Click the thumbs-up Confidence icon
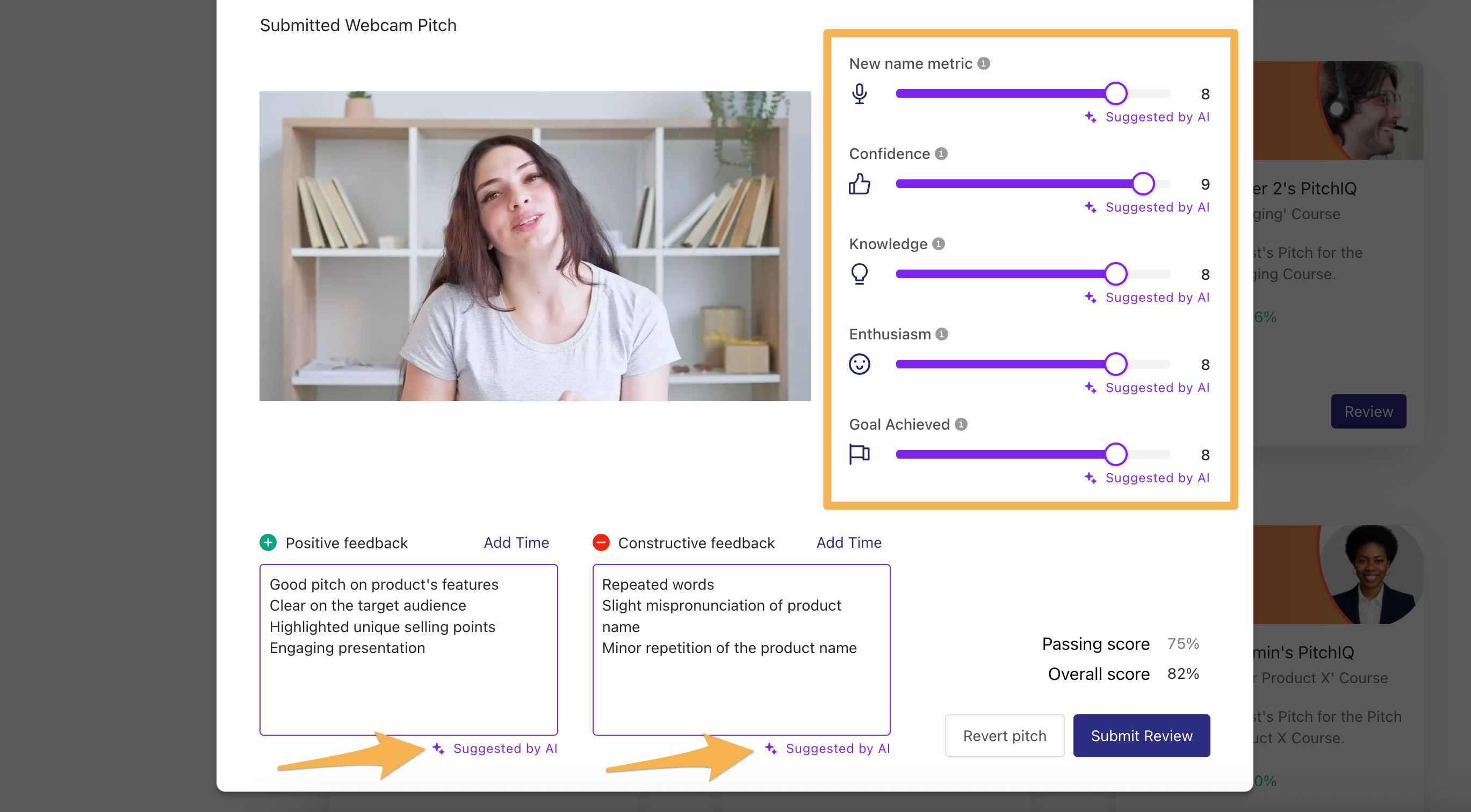Viewport: 1471px width, 812px height. (859, 184)
